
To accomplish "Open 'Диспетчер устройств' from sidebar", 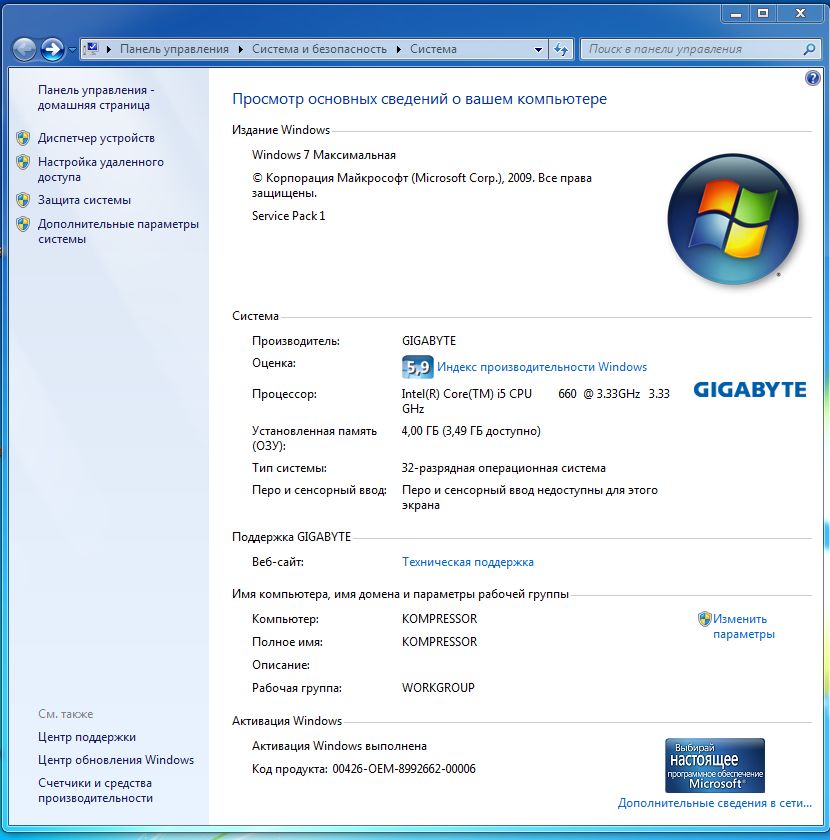I will (x=96, y=138).
